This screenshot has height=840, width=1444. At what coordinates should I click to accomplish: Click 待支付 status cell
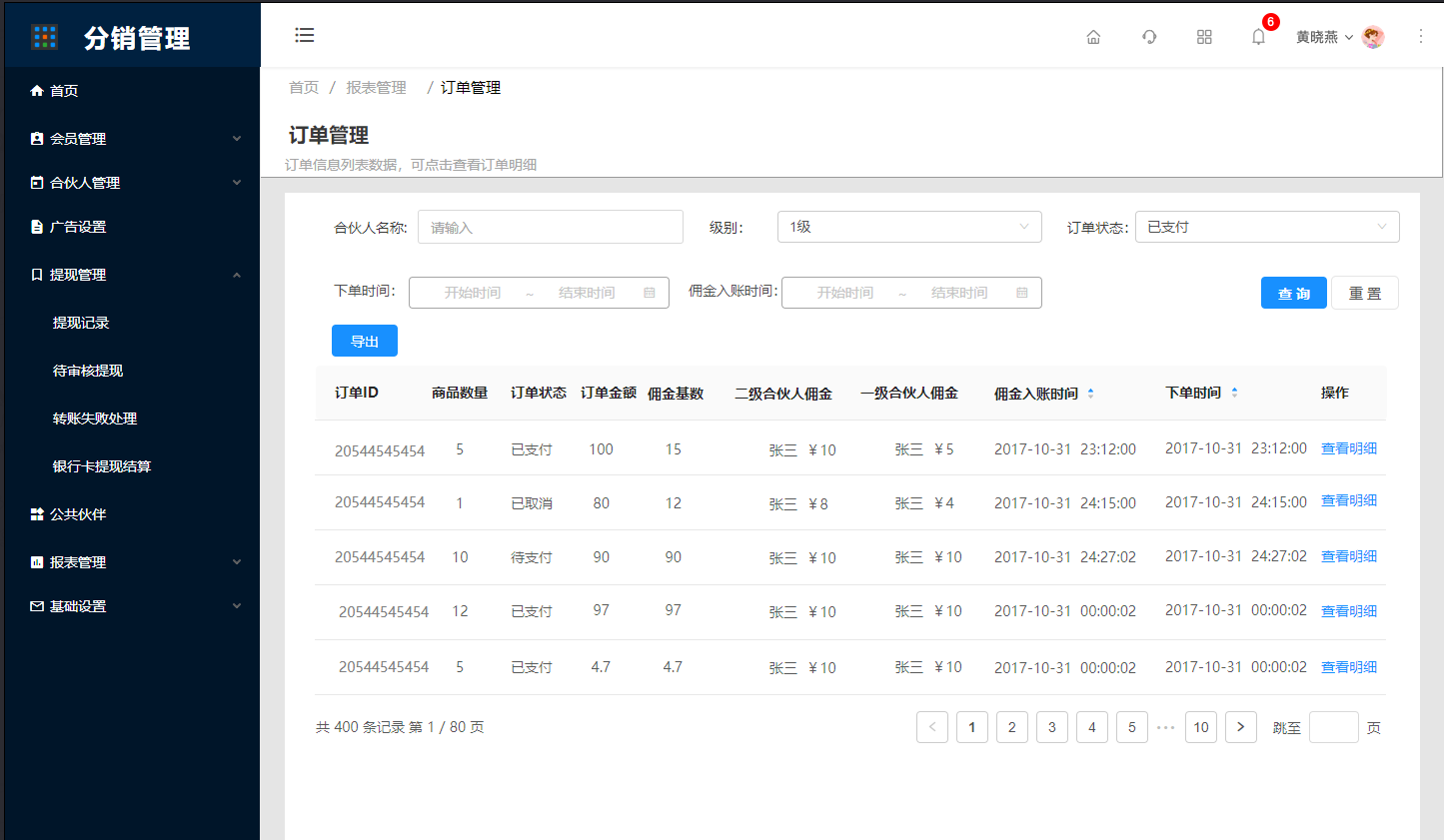coord(532,557)
